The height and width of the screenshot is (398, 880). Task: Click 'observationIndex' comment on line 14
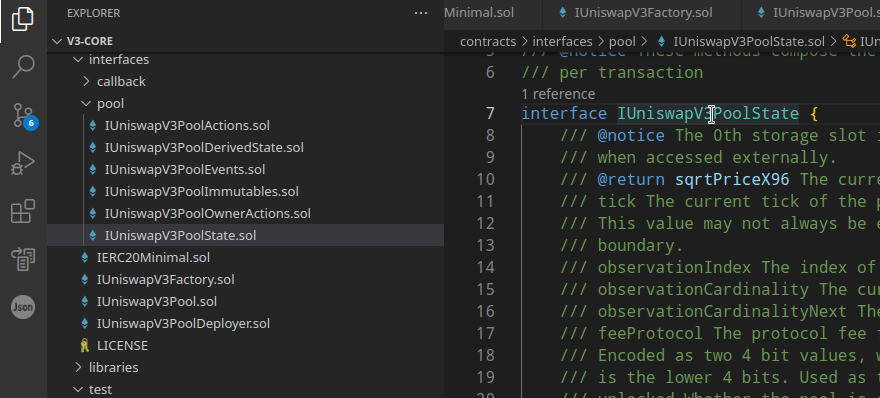pos(674,267)
